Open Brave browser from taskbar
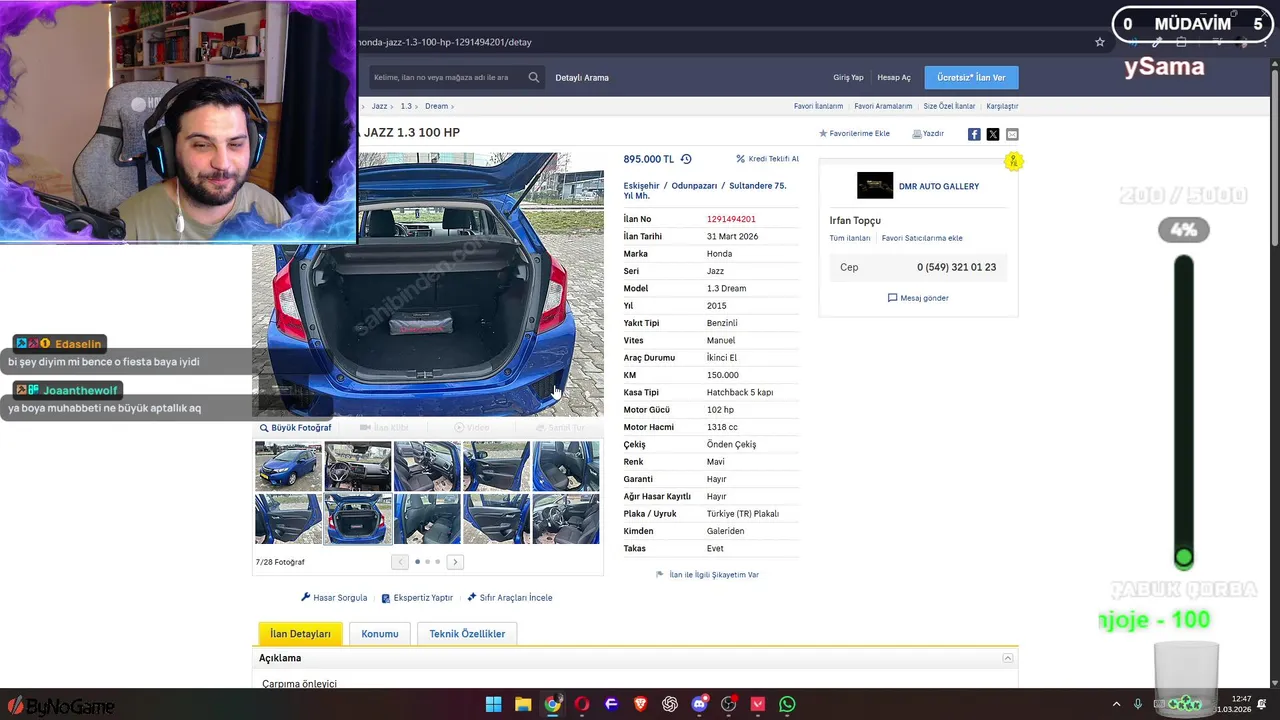Viewport: 1280px width, 720px height. [x=640, y=704]
